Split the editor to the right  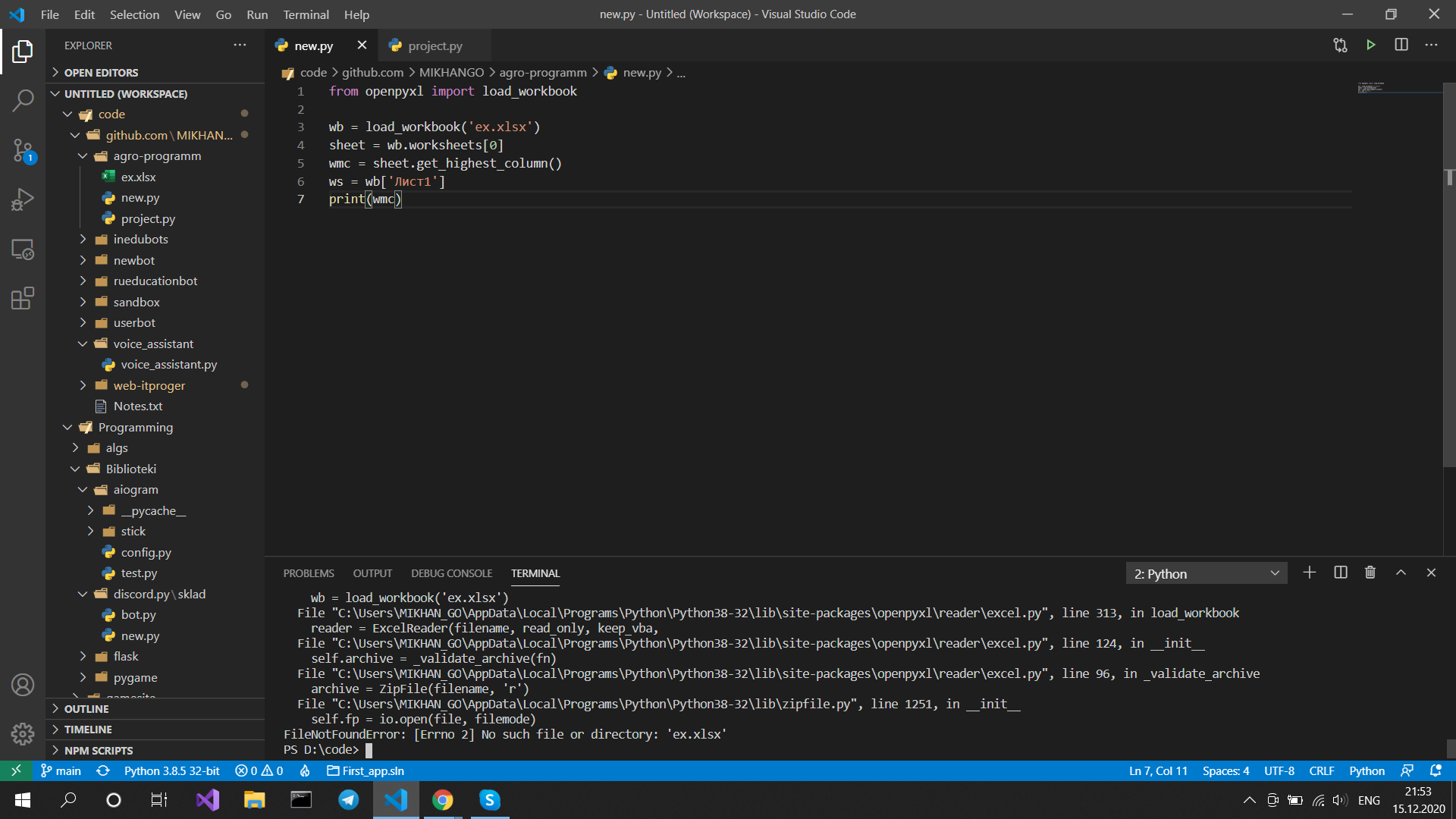1401,45
